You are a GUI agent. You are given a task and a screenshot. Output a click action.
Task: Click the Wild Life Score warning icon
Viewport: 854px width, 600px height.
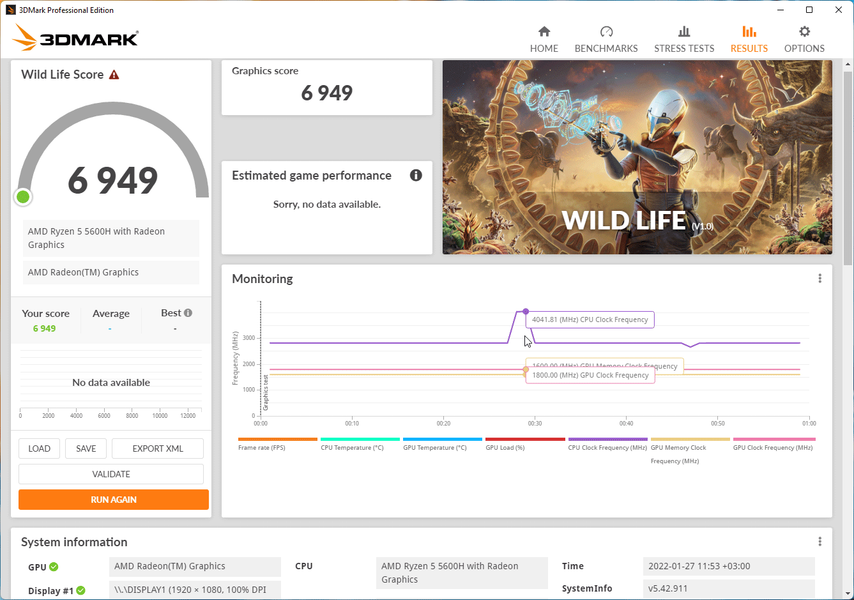pos(114,75)
